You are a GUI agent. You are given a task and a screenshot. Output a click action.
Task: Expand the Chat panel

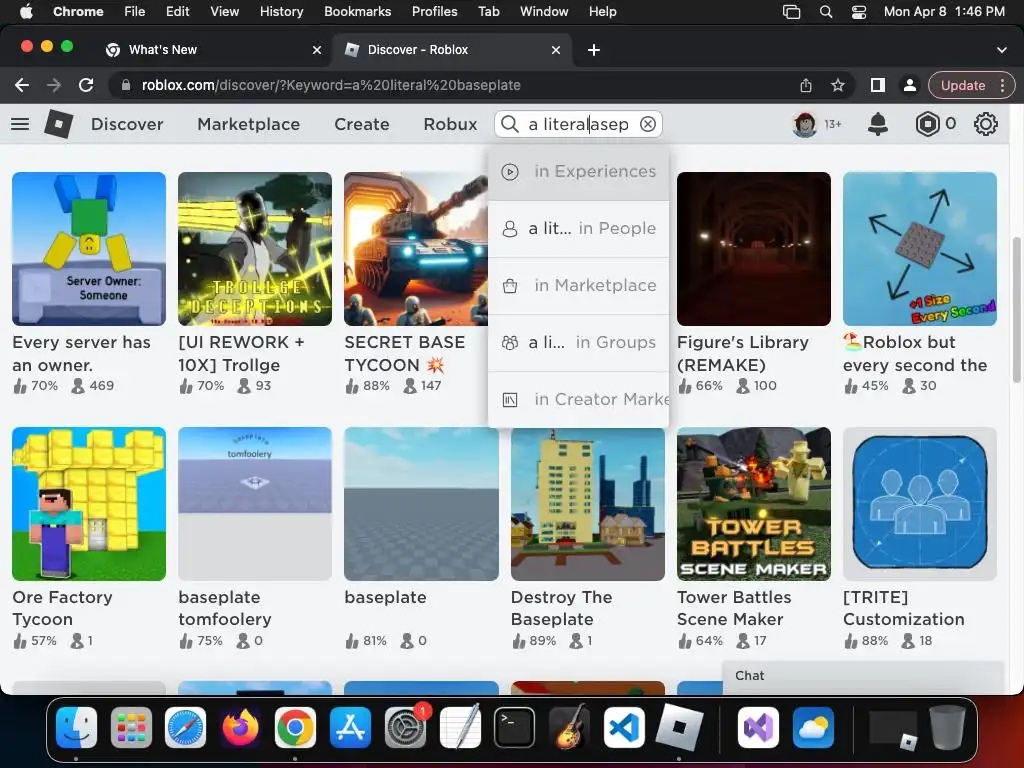point(863,676)
